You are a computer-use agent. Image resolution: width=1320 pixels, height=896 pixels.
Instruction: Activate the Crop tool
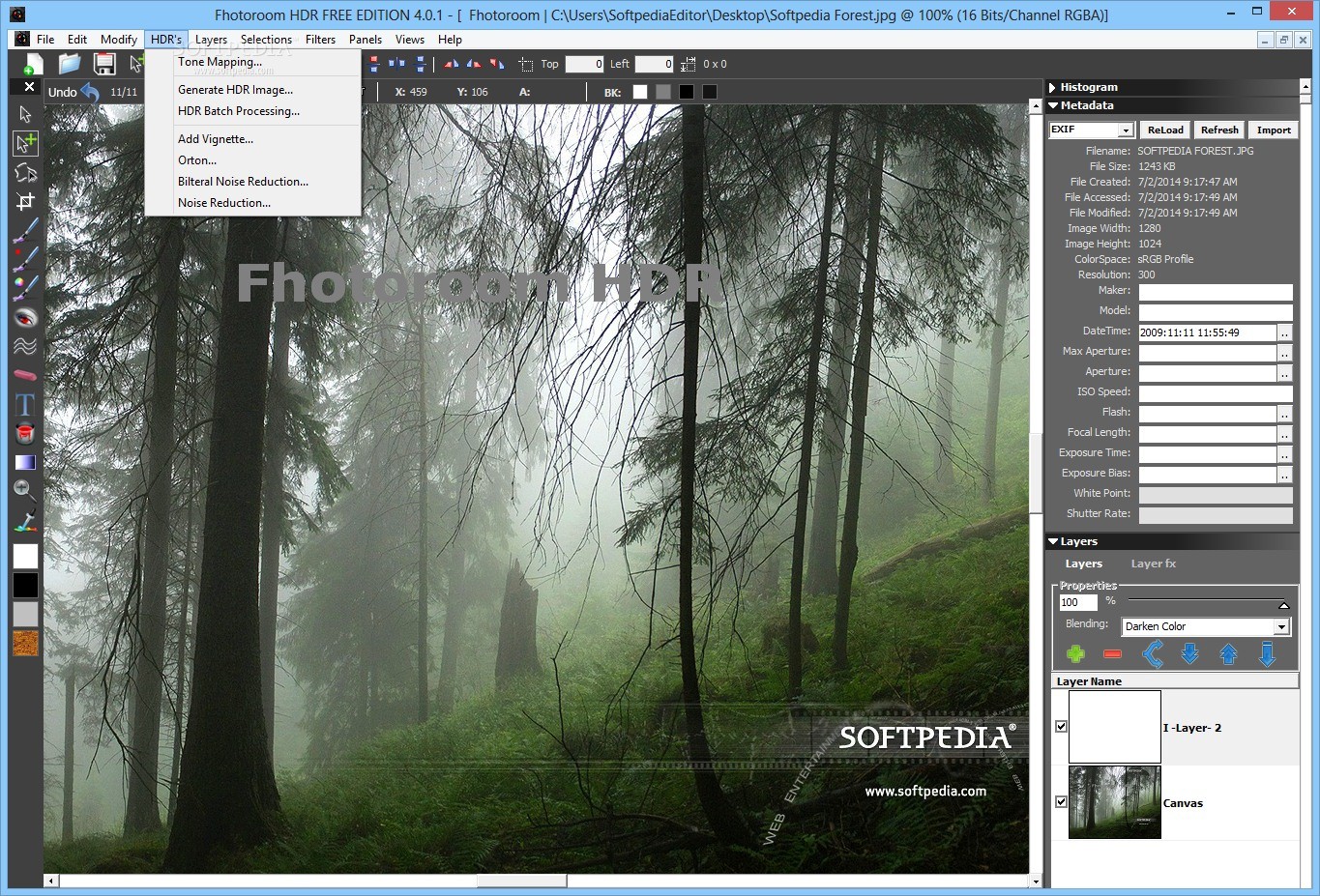tap(25, 201)
